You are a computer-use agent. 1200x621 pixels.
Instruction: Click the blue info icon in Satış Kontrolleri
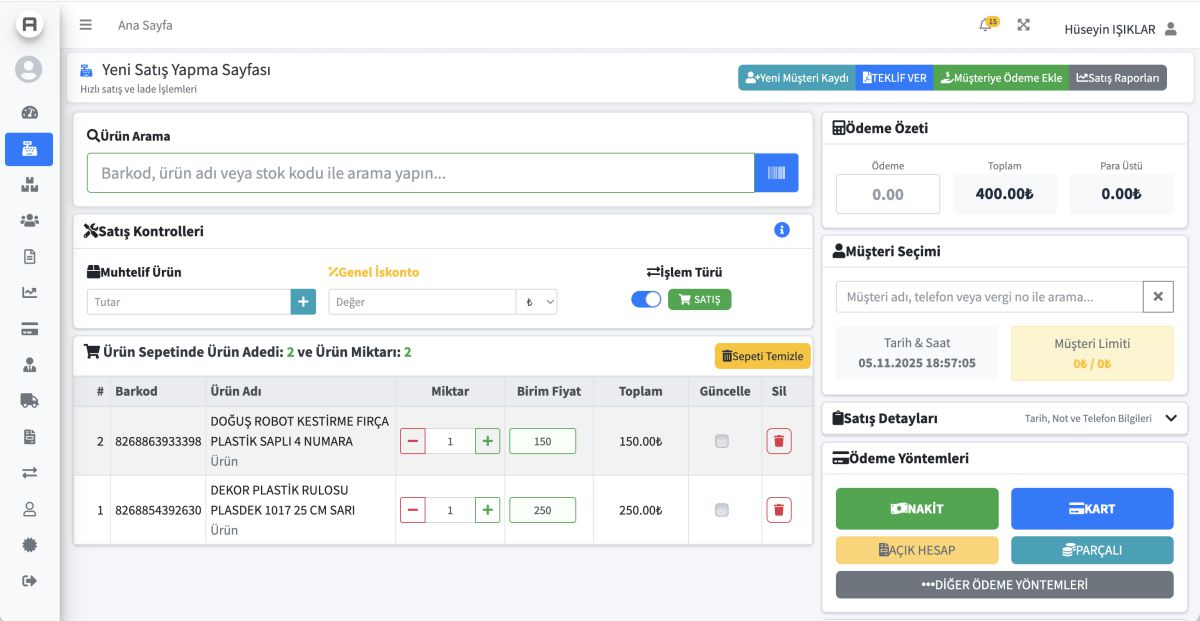click(x=782, y=230)
